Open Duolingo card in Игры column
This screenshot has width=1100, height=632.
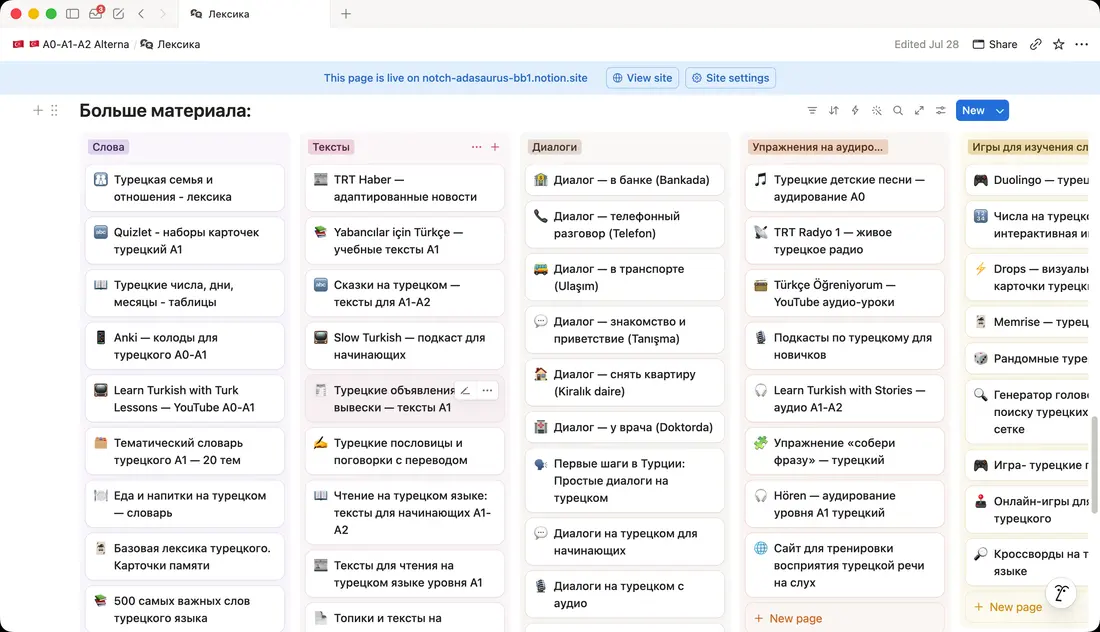click(1028, 180)
